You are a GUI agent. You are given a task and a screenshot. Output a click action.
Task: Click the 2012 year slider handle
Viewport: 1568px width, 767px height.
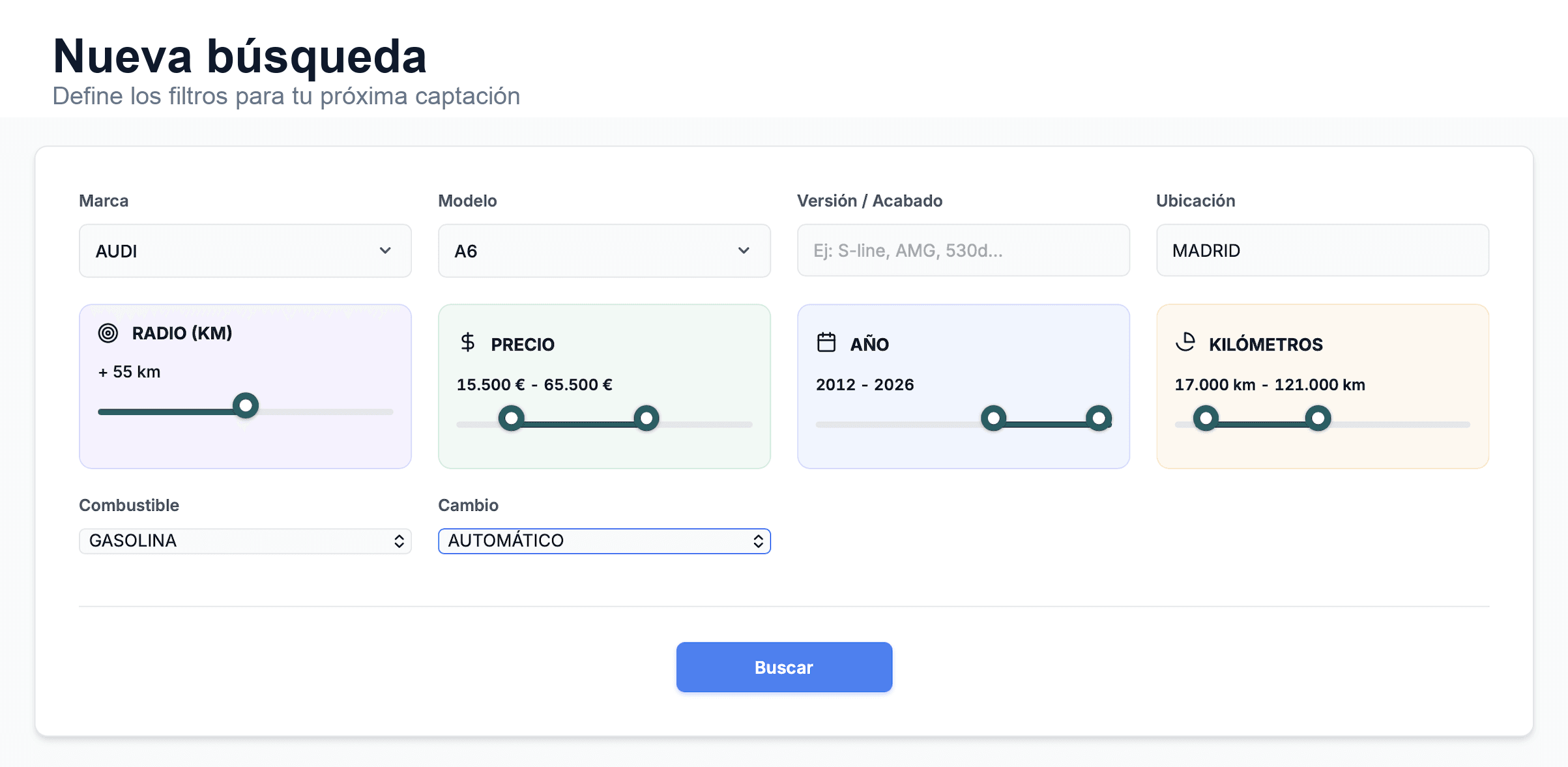(993, 418)
